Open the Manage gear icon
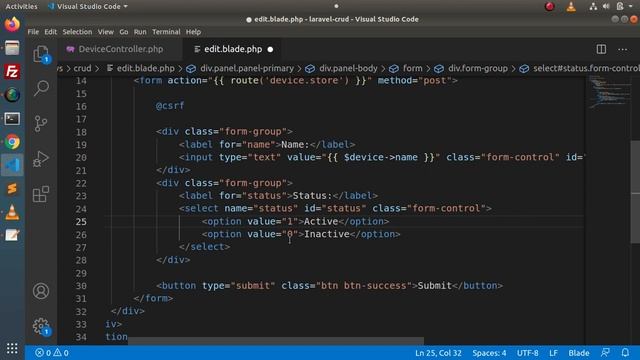640x360 pixels. (x=41, y=326)
